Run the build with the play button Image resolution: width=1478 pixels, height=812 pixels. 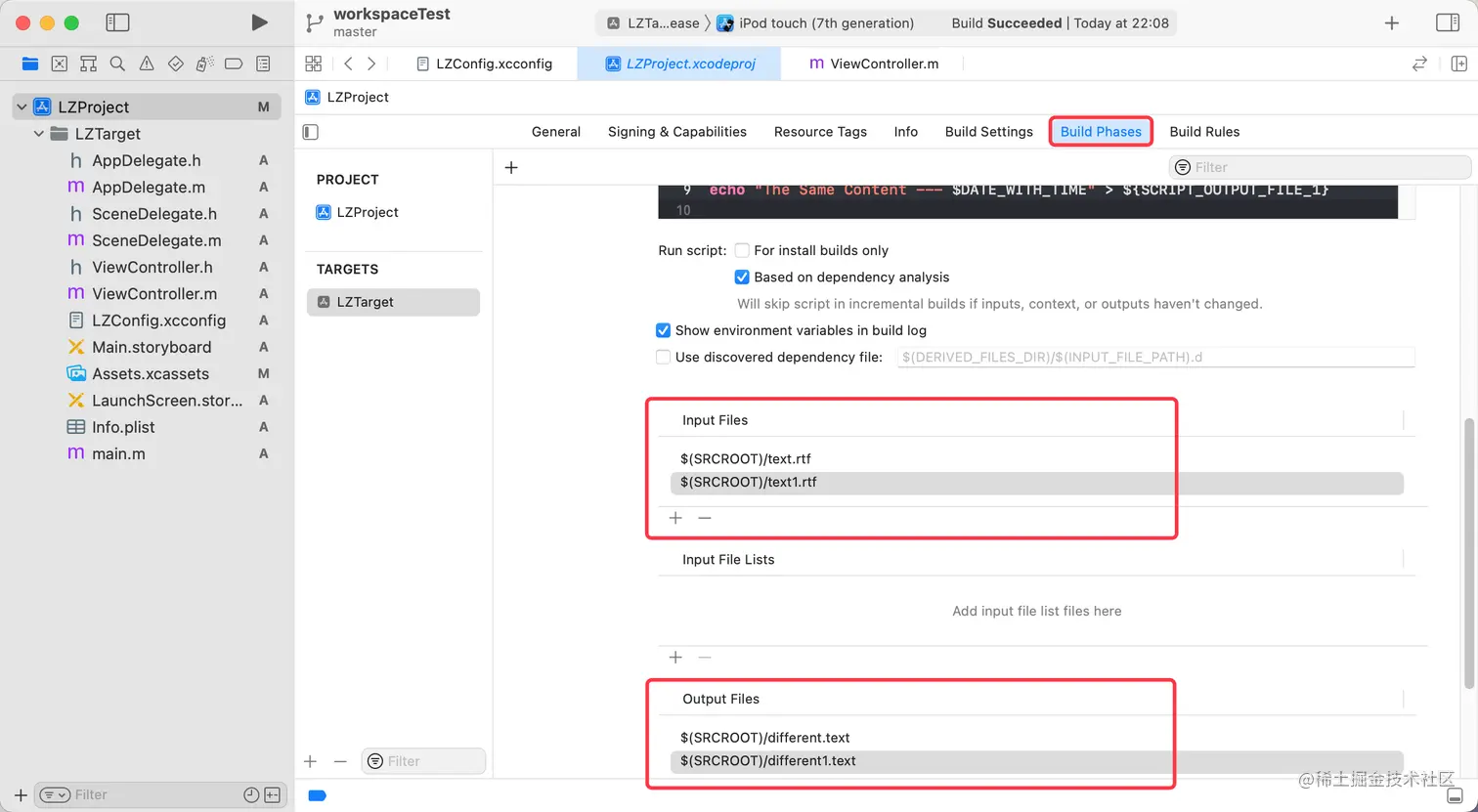pos(259,22)
